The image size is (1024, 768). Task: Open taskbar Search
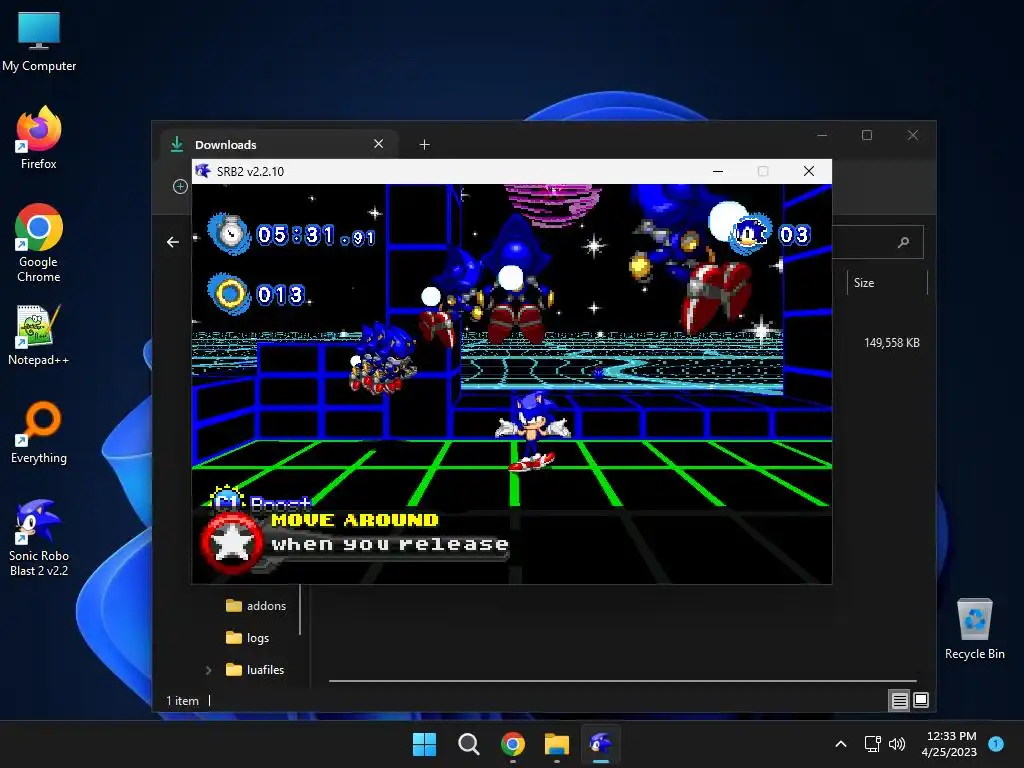click(x=468, y=744)
